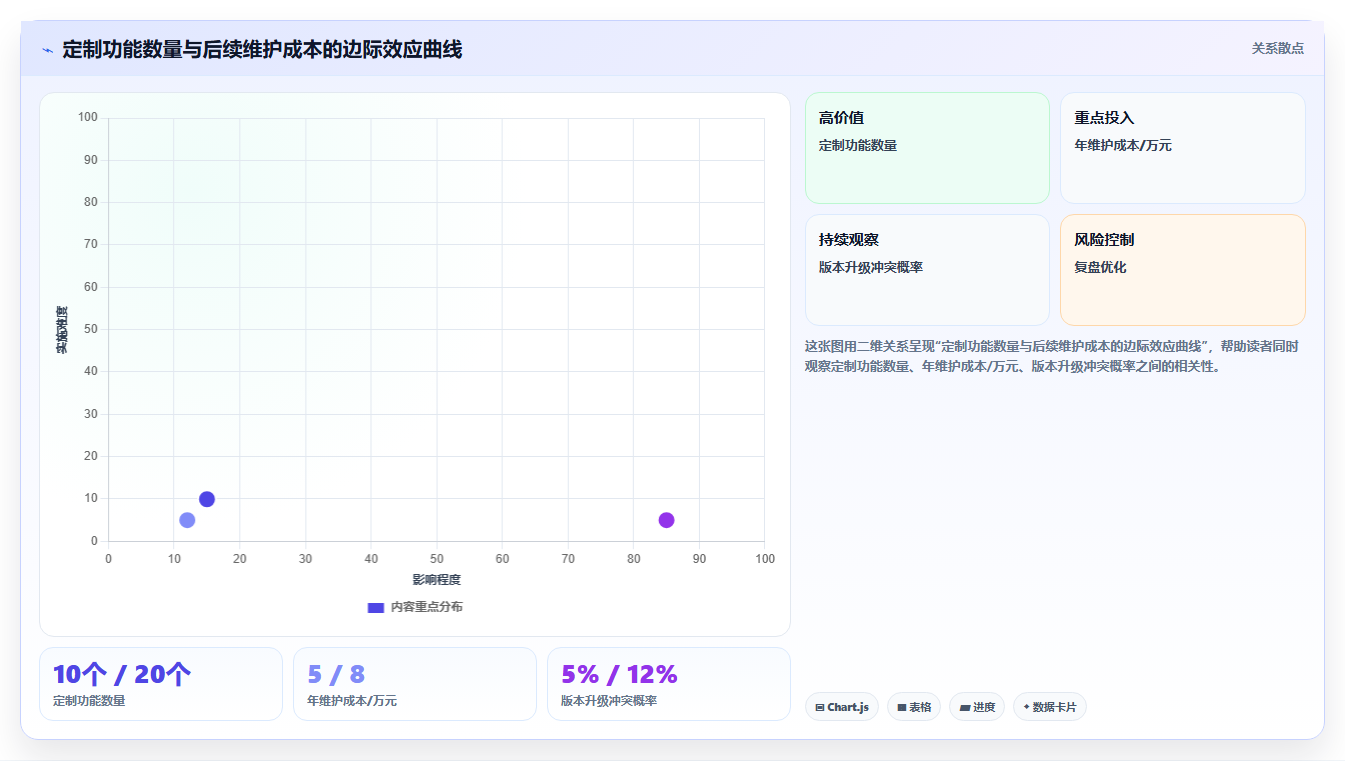
Task: Click the 10个 / 20个 stat value
Action: pos(122,675)
